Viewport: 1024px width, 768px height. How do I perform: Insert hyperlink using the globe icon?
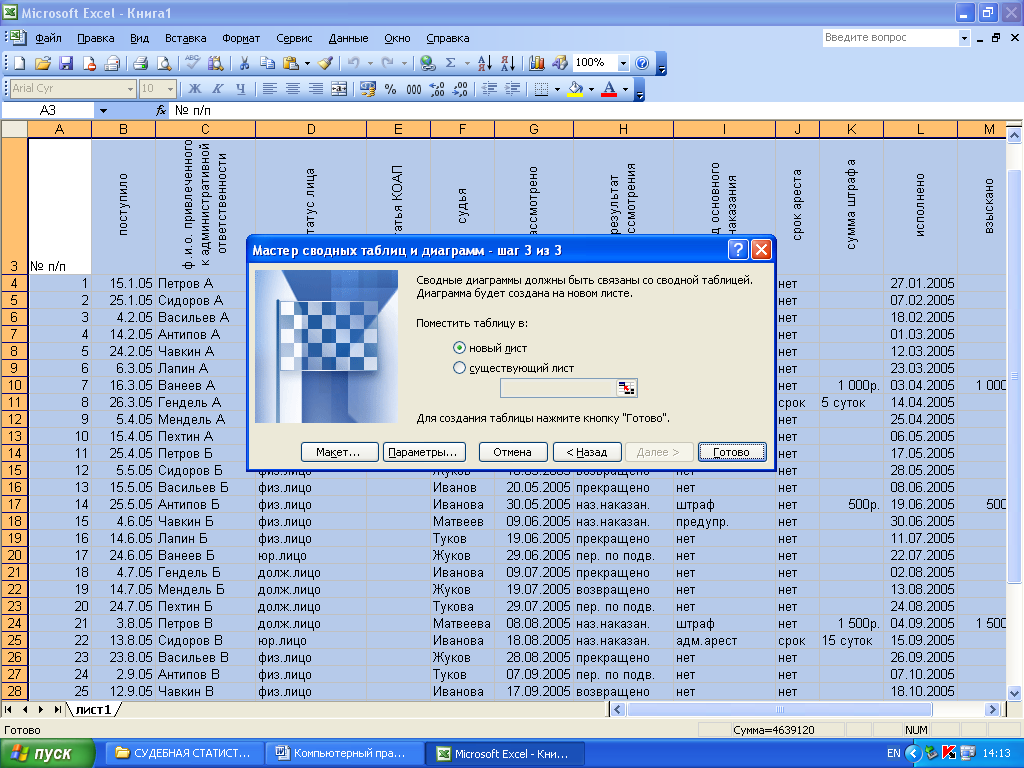(428, 63)
